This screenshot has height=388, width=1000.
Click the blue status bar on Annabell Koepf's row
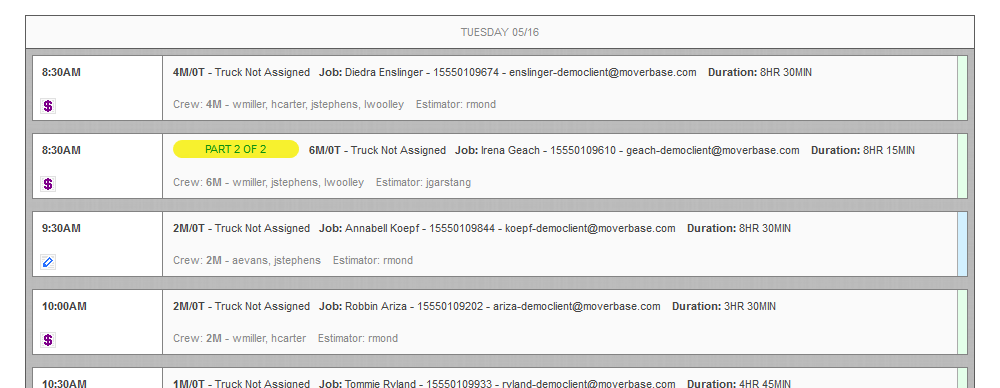point(962,244)
